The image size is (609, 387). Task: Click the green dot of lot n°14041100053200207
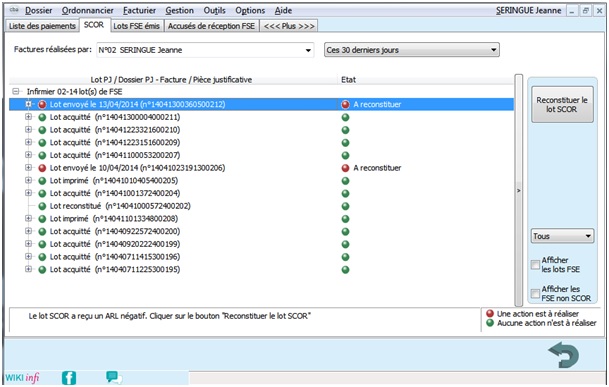42,155
